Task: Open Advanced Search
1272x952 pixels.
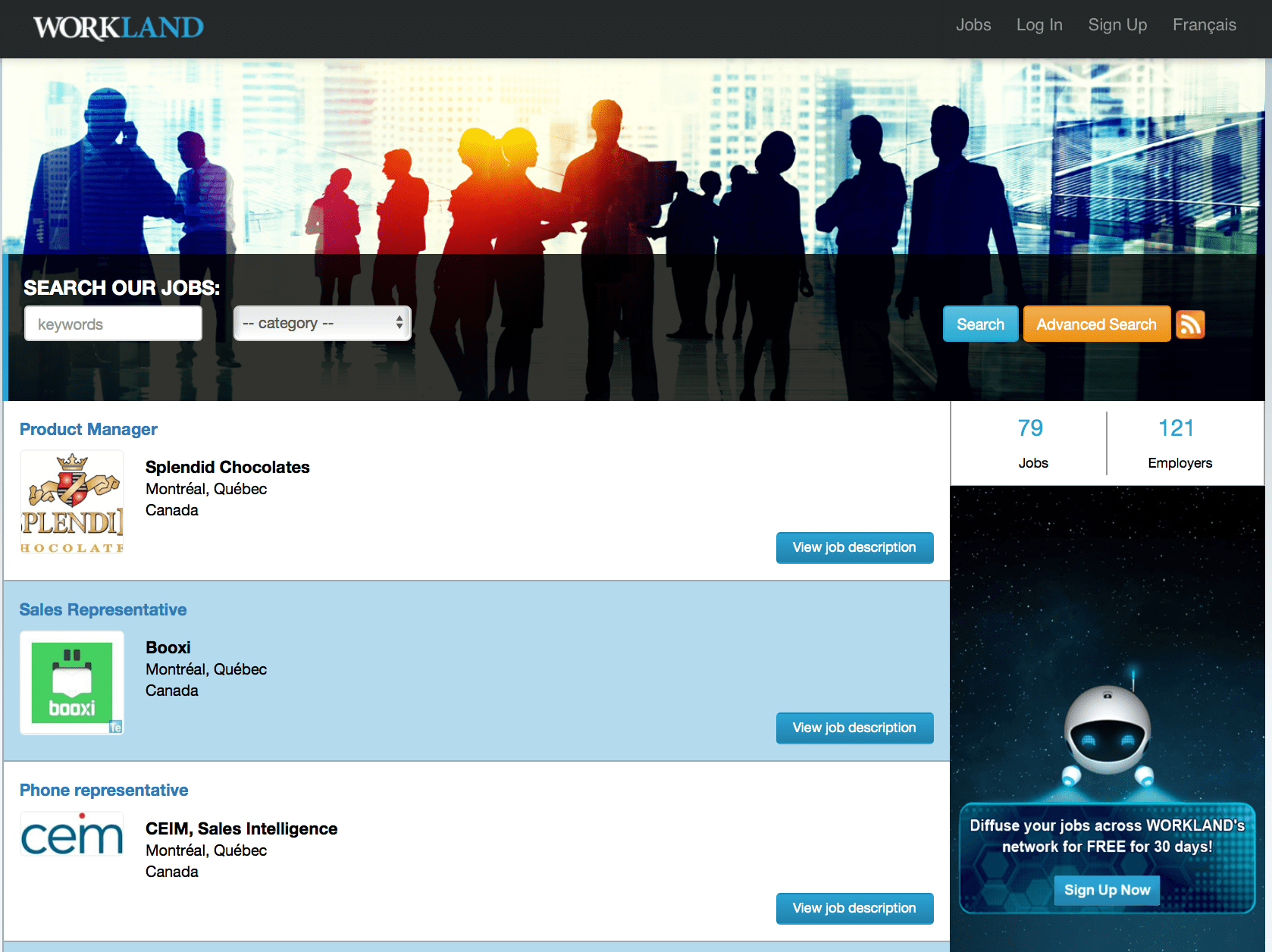Action: click(x=1096, y=324)
